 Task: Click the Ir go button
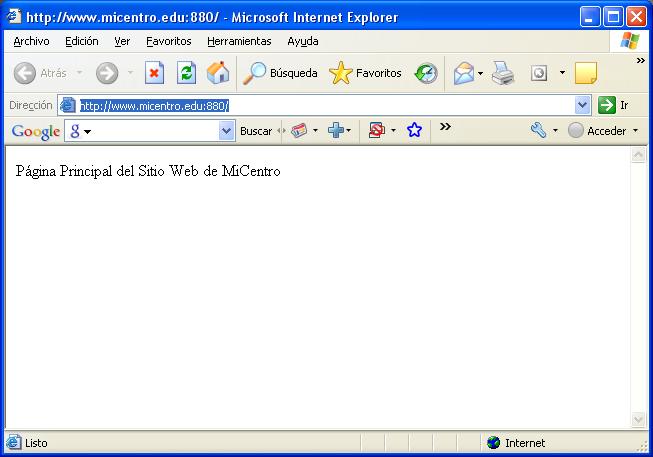[612, 105]
